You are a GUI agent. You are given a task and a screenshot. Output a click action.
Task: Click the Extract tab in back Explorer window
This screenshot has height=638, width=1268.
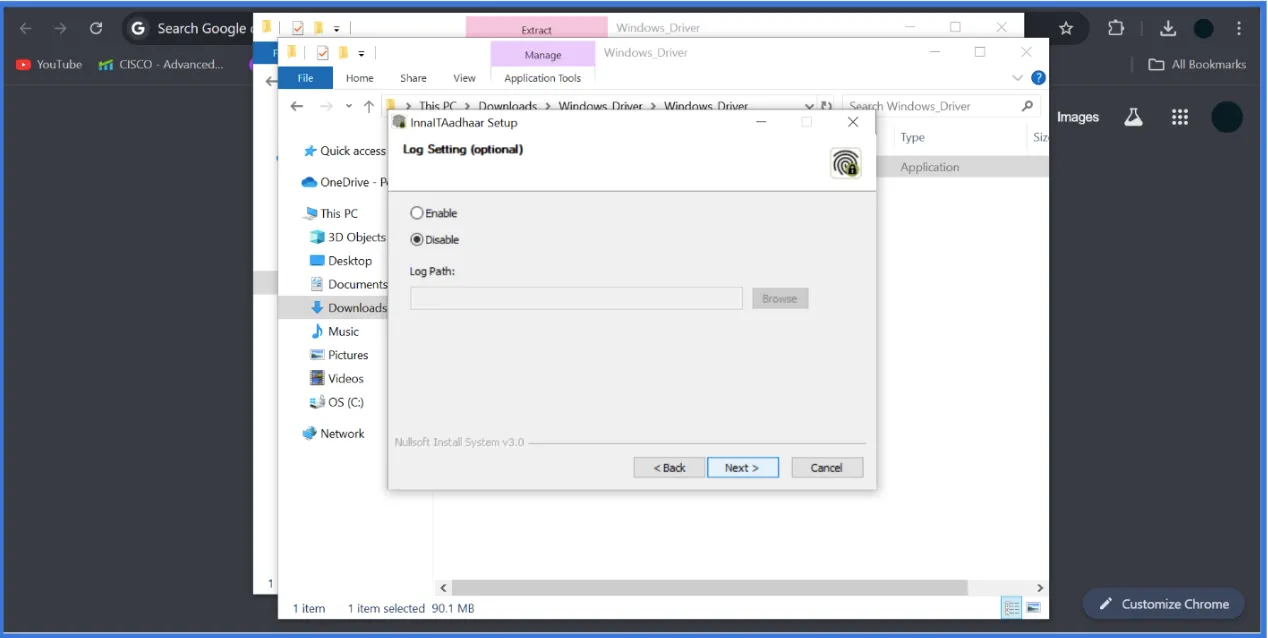pyautogui.click(x=536, y=29)
